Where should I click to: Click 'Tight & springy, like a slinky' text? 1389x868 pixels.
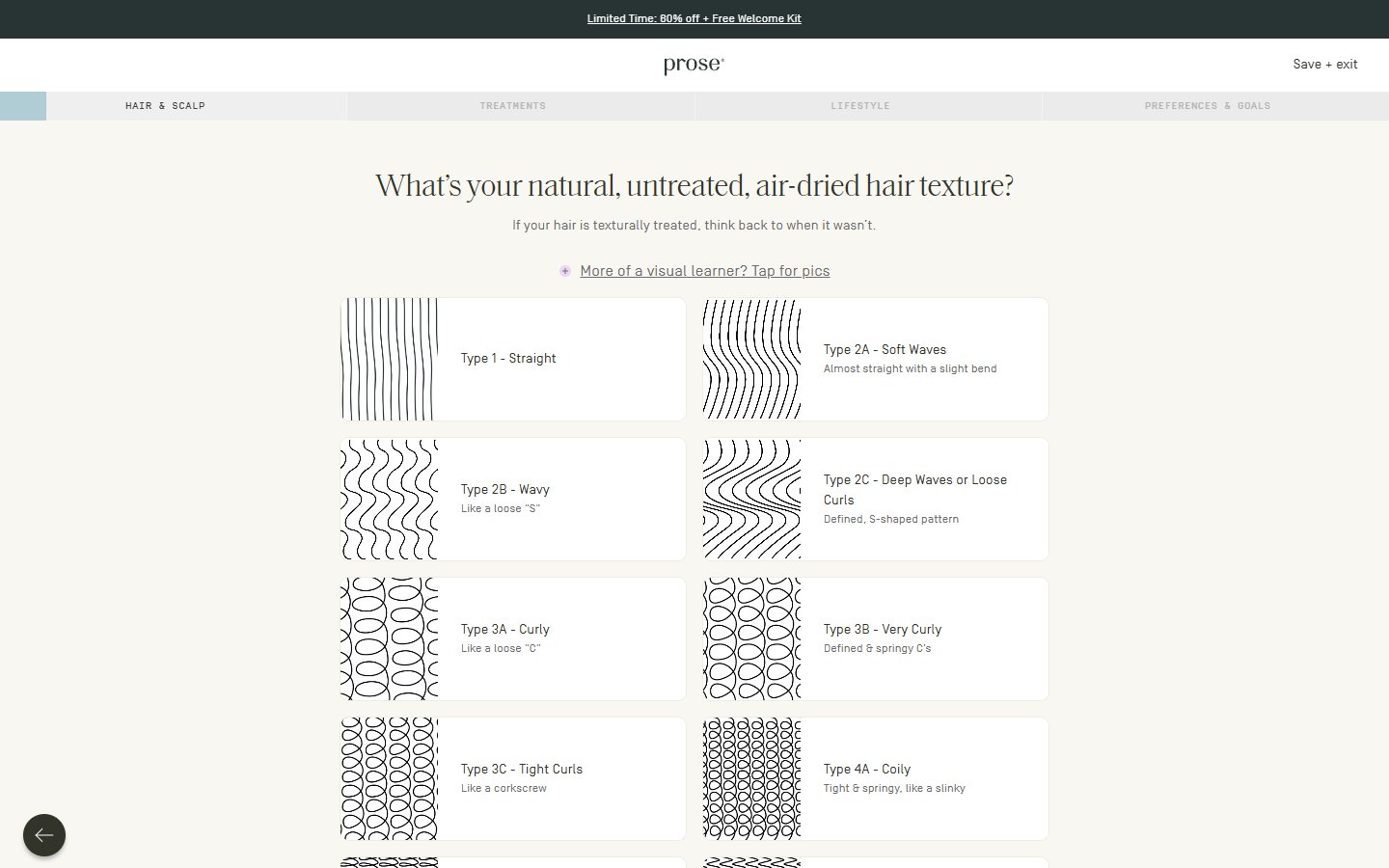(894, 788)
